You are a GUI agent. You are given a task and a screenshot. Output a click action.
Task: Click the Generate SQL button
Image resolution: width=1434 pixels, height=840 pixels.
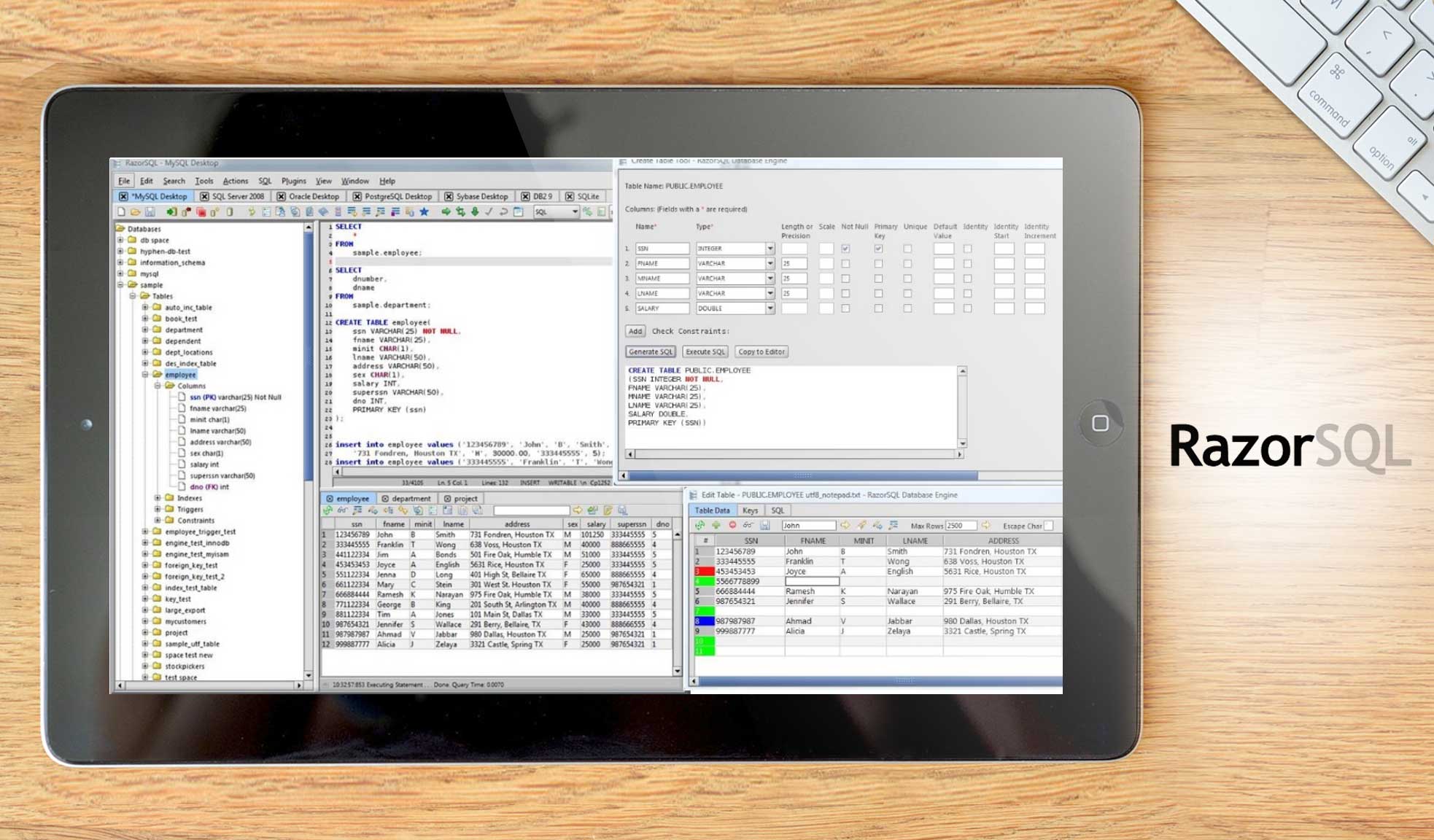(651, 351)
